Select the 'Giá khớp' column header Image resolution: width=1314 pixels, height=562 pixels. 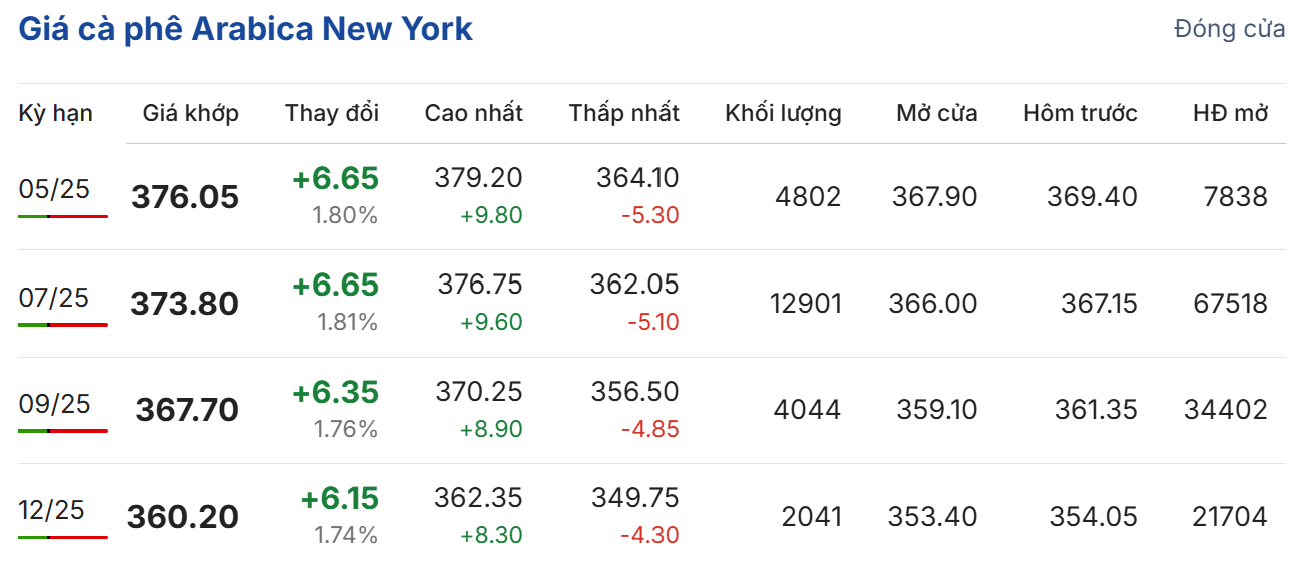(190, 113)
